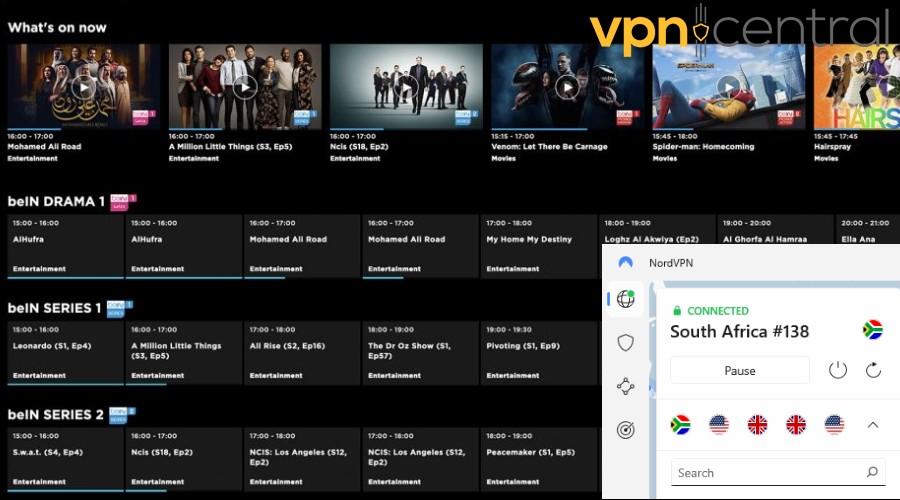Open The Dr Oz Show program card
900x500 pixels.
tap(420, 353)
